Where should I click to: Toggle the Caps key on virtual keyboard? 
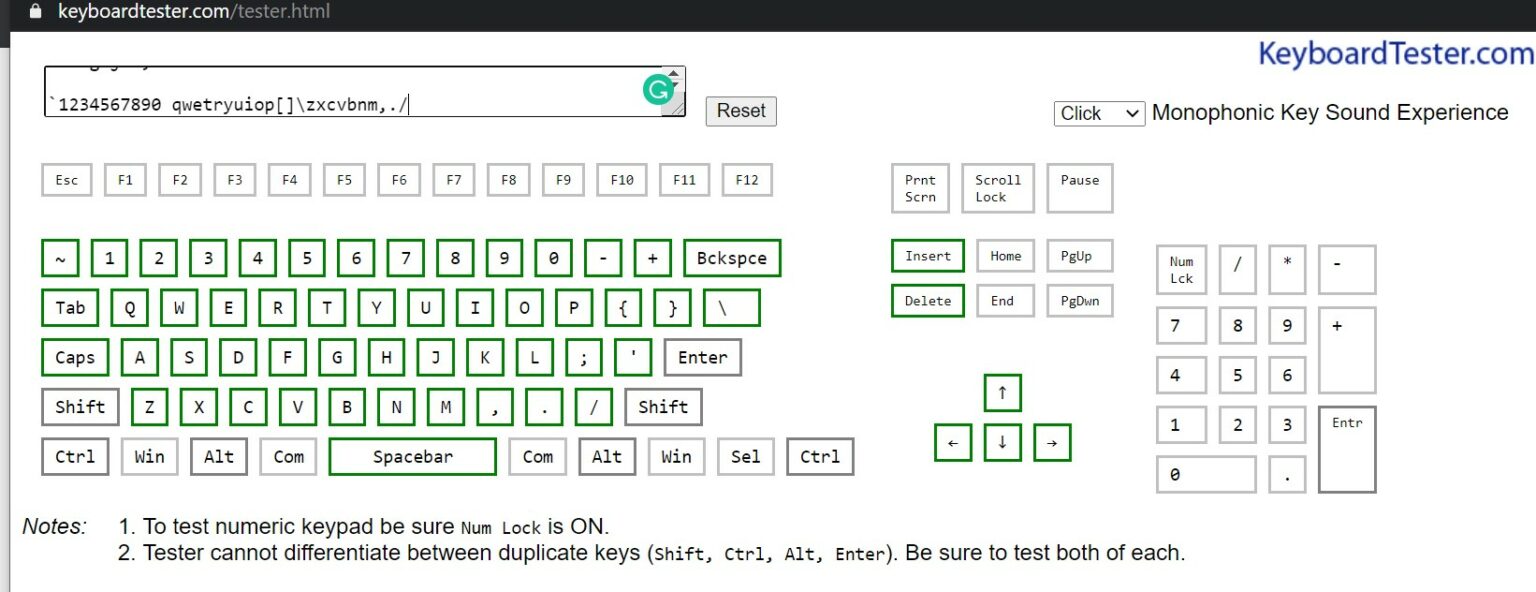(75, 358)
